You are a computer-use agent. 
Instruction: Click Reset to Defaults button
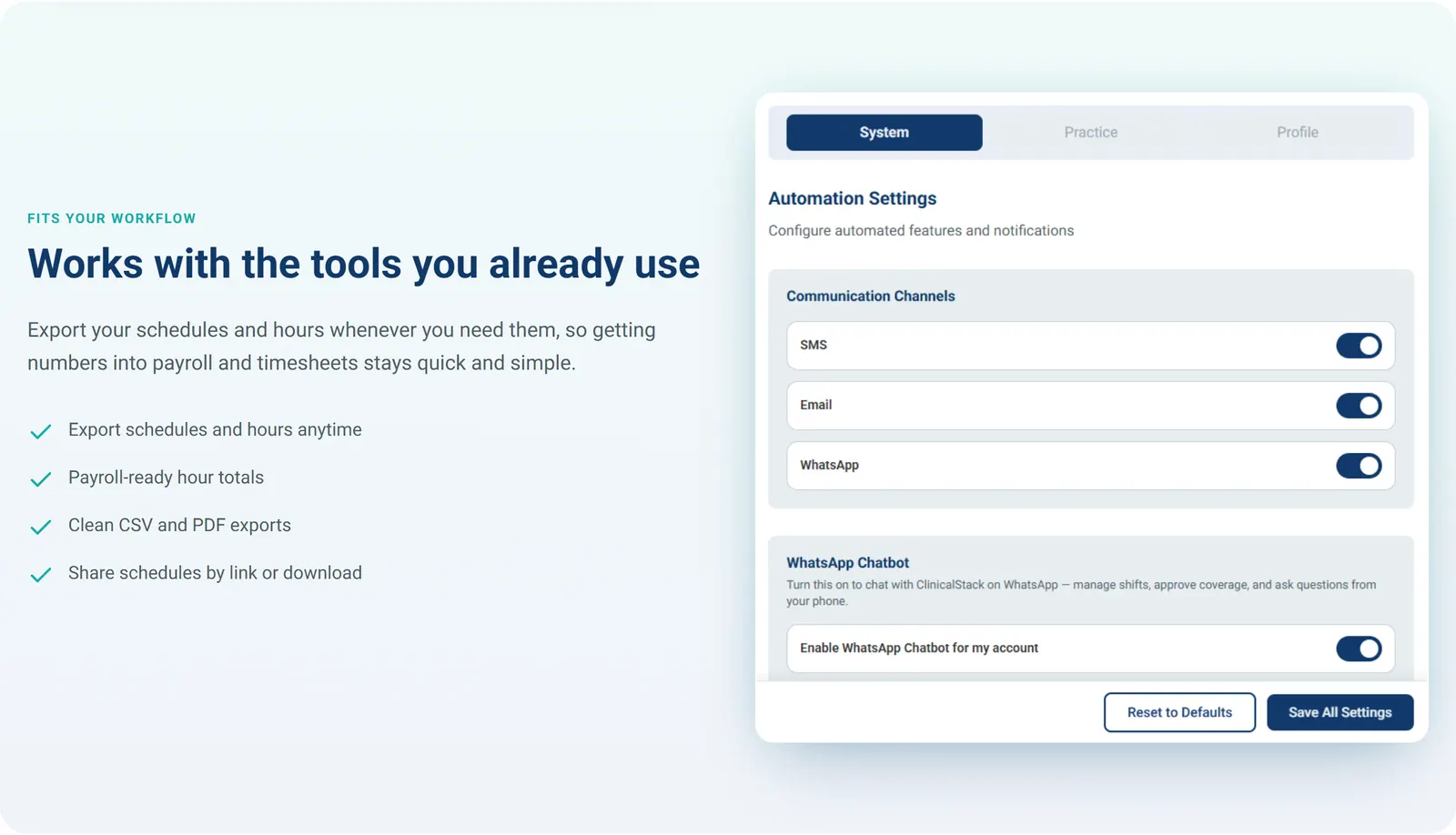pyautogui.click(x=1179, y=712)
